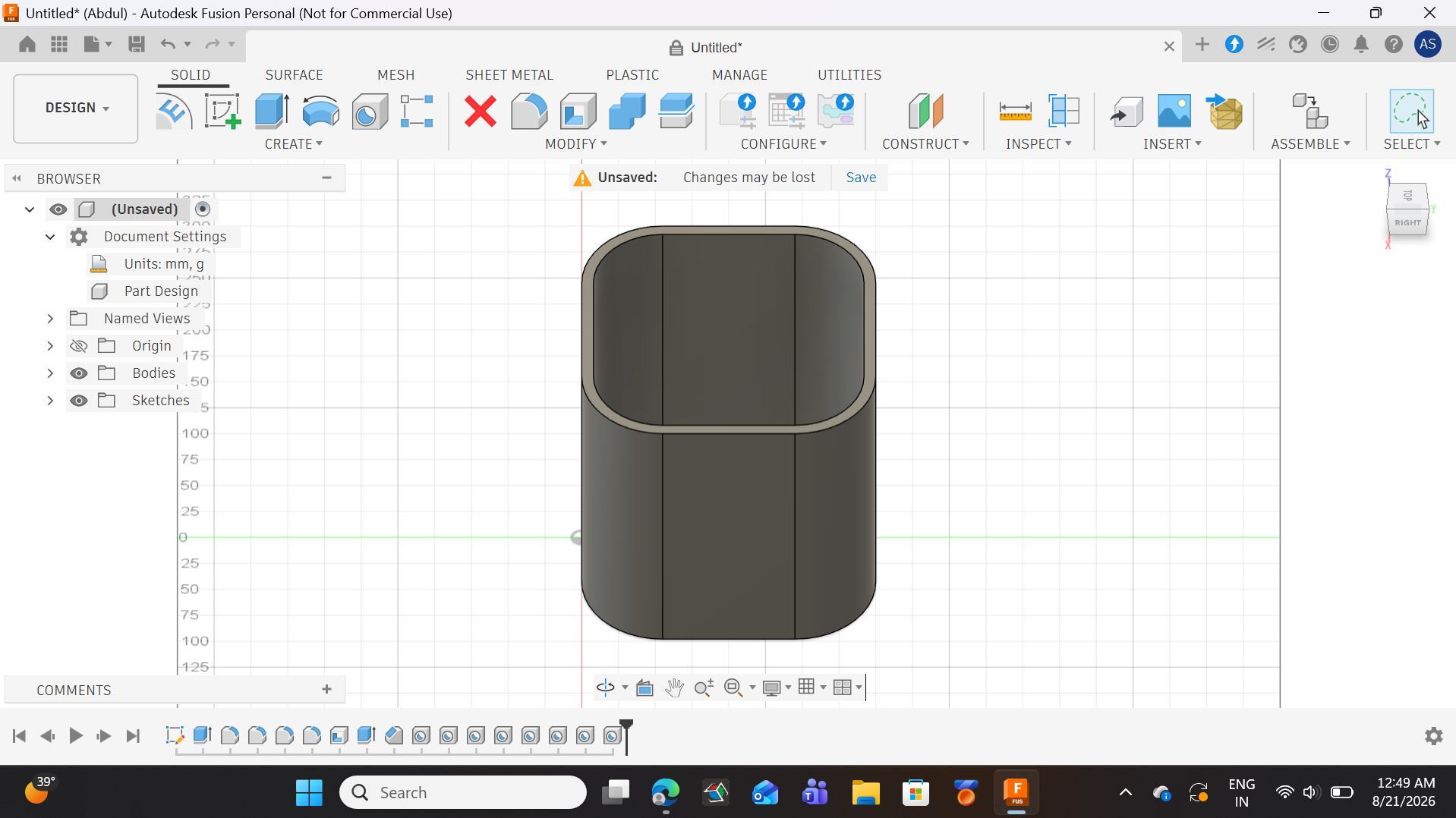The height and width of the screenshot is (818, 1456).
Task: Click the RIGHT face of ViewCube
Action: pos(1407,222)
